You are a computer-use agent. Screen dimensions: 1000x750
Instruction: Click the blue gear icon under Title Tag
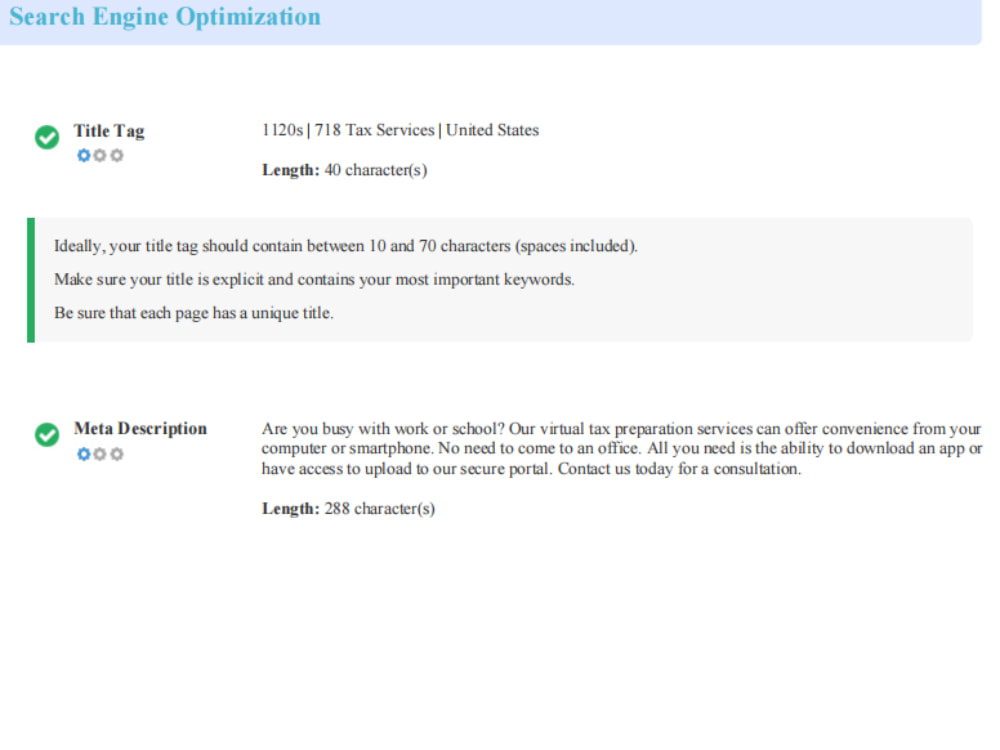pos(84,155)
